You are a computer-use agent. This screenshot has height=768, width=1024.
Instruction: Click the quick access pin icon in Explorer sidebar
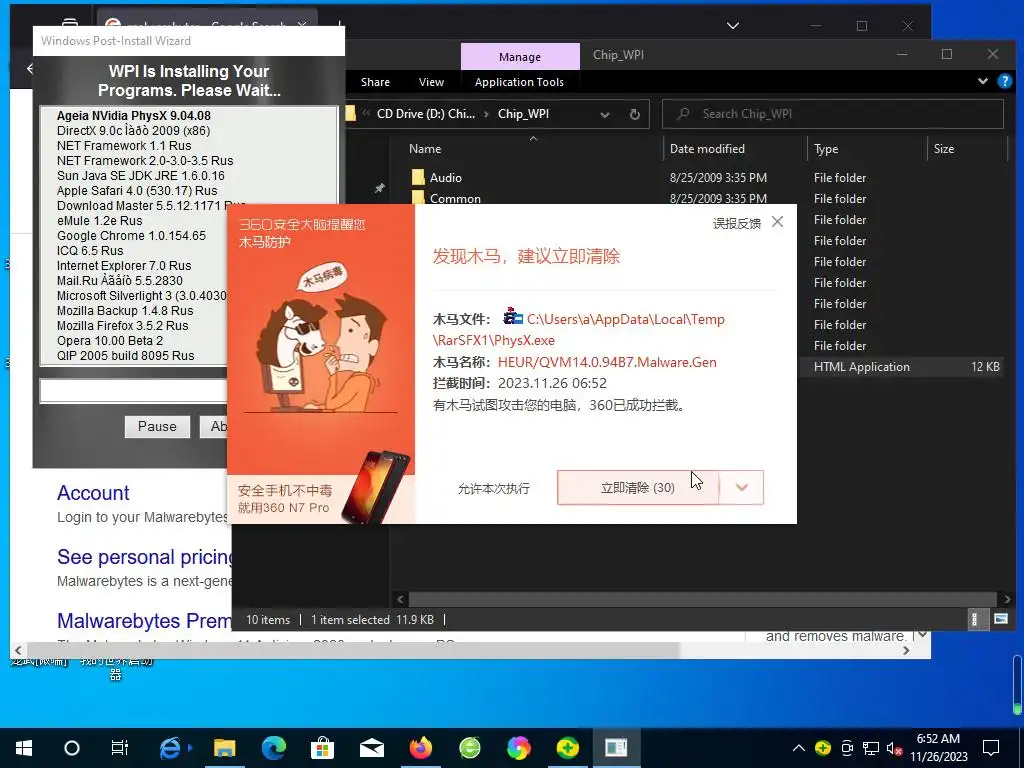click(x=379, y=188)
